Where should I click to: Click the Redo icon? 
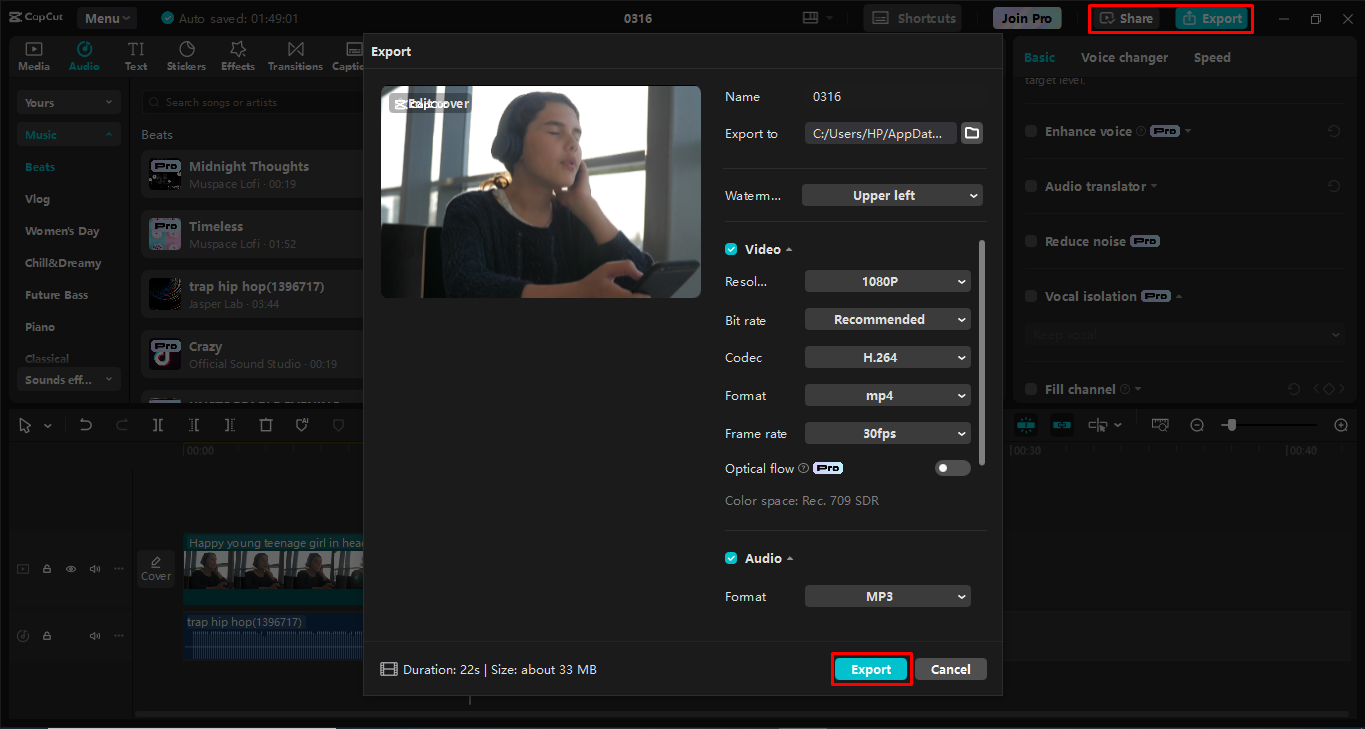tap(121, 424)
